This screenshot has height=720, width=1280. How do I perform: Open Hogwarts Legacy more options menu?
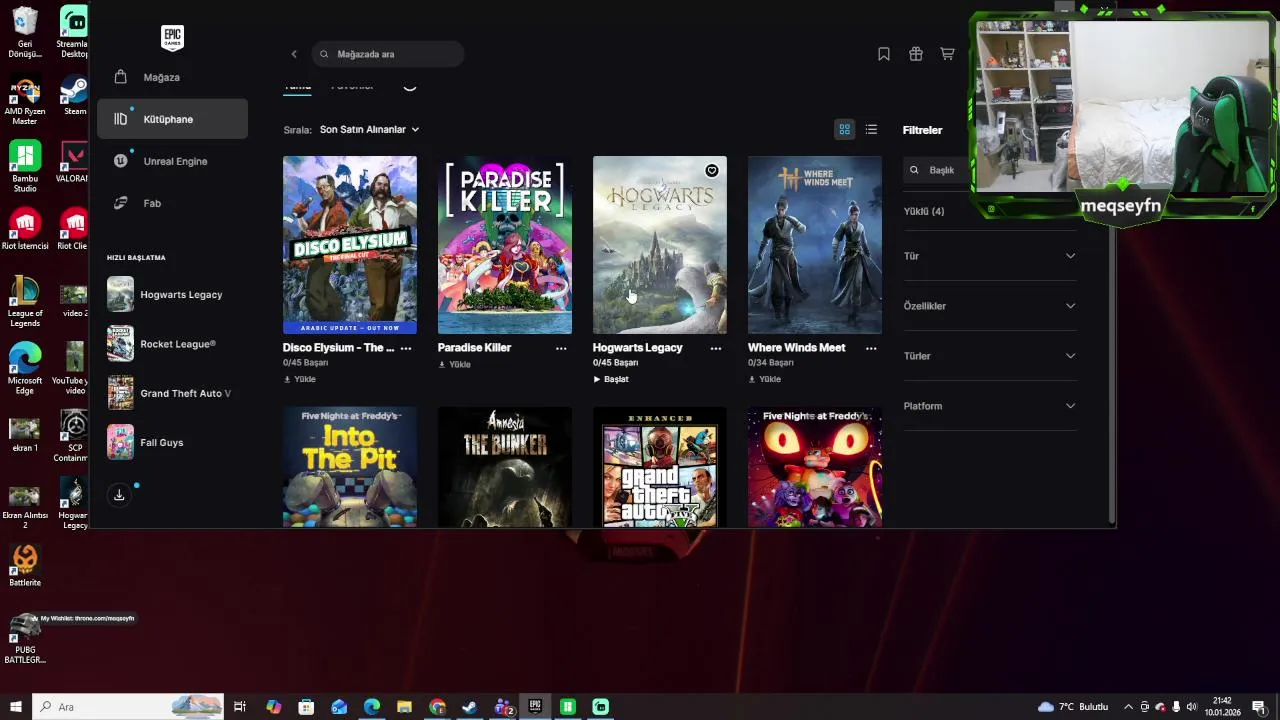point(716,348)
